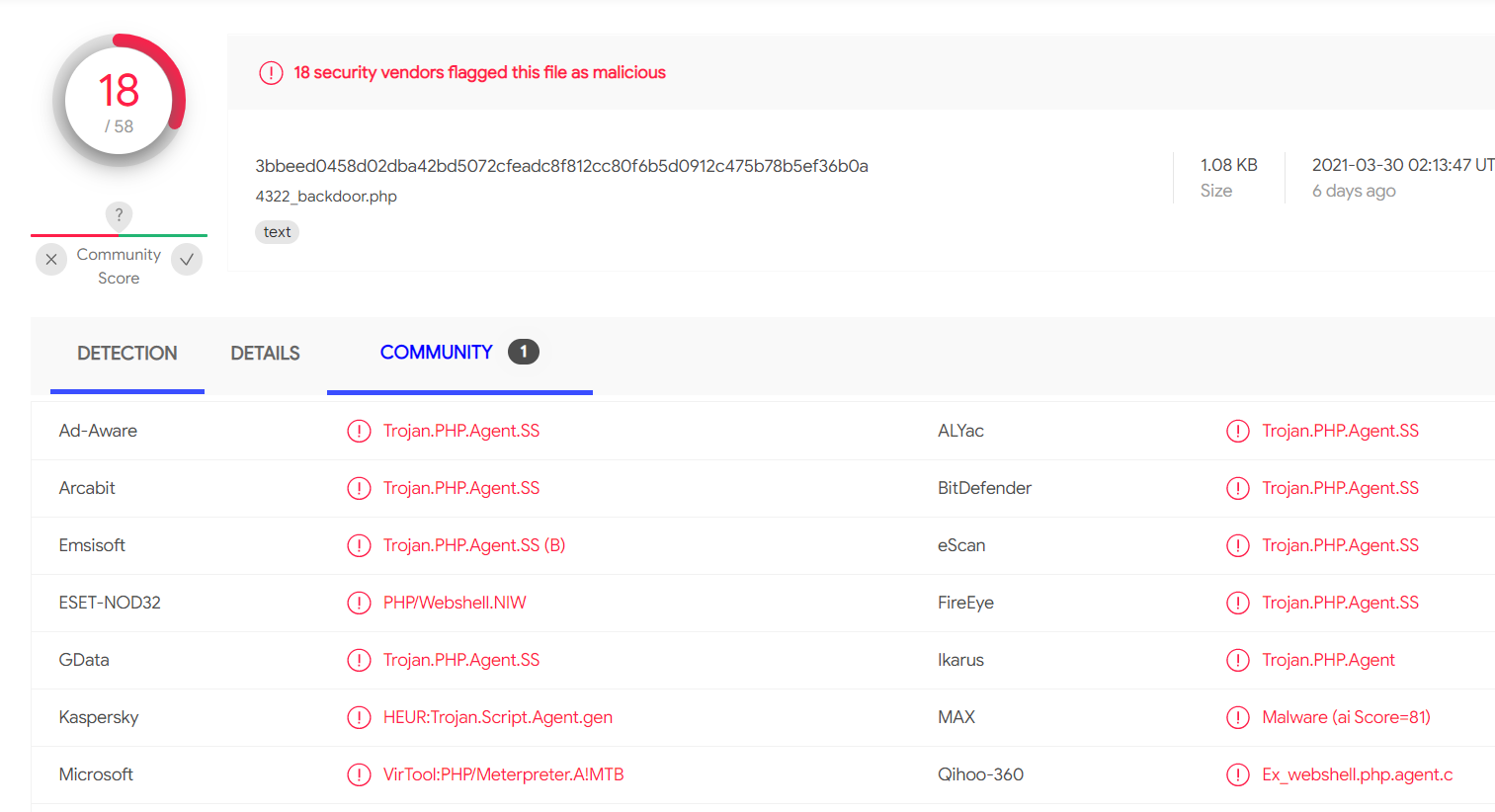Viewport: 1495px width, 812px height.
Task: Click the alert icon for Microsoft detection
Action: [359, 774]
